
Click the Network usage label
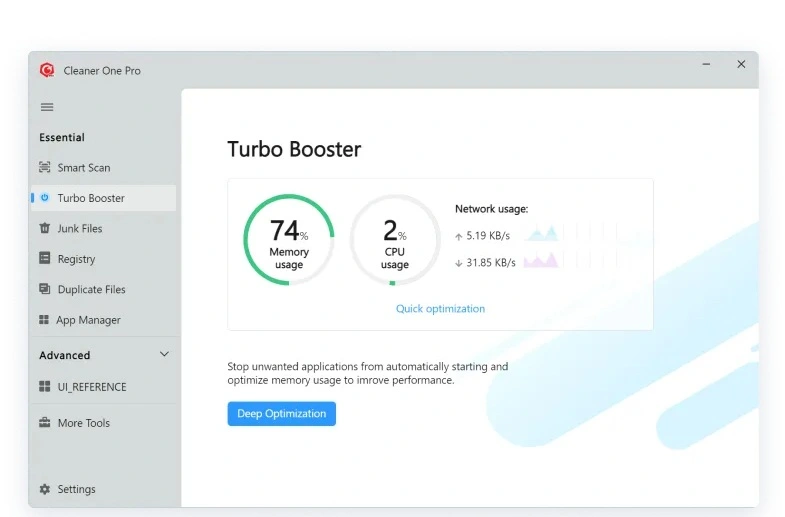click(x=492, y=209)
